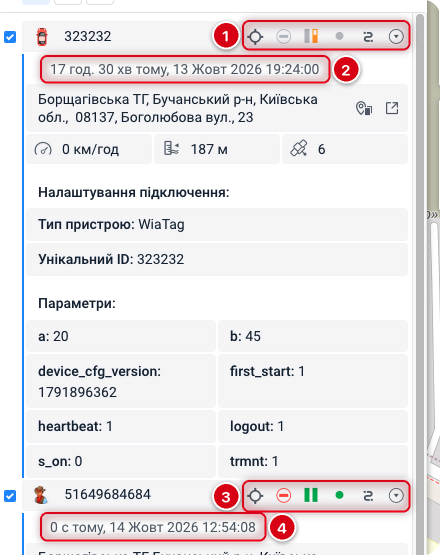Select unit name 323232 in the list header
The height and width of the screenshot is (555, 440).
pos(87,36)
